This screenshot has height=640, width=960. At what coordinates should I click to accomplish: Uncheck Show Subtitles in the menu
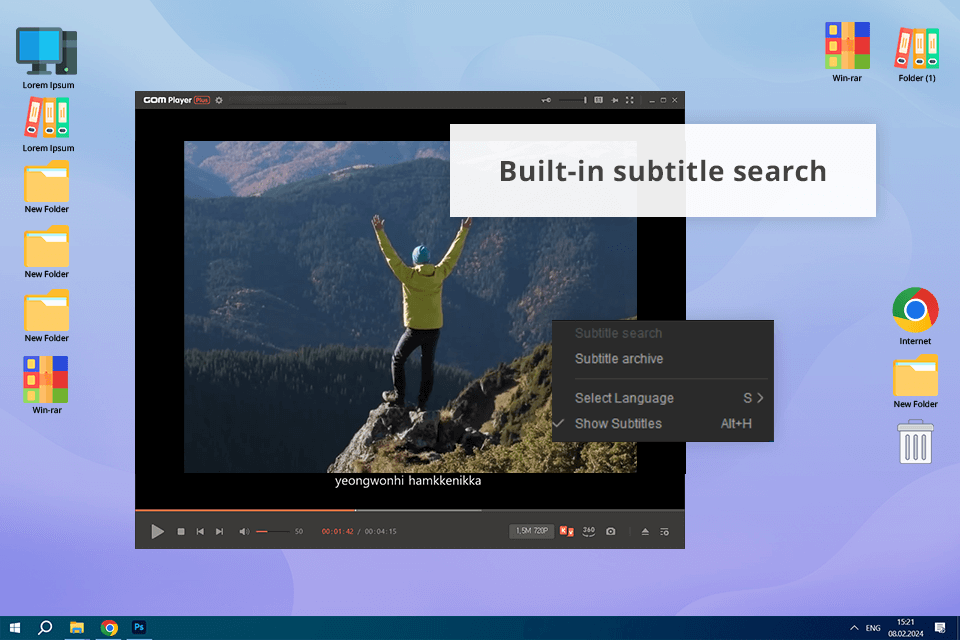click(x=662, y=424)
